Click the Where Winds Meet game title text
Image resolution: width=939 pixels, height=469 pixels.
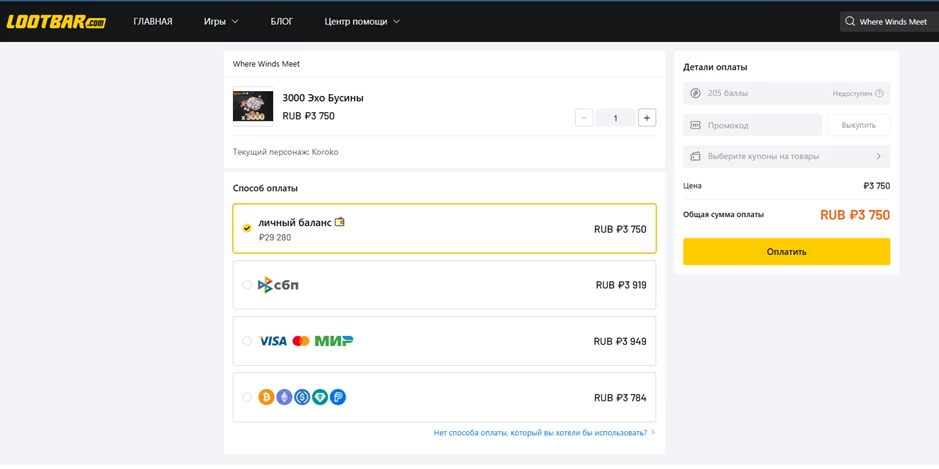pos(266,64)
